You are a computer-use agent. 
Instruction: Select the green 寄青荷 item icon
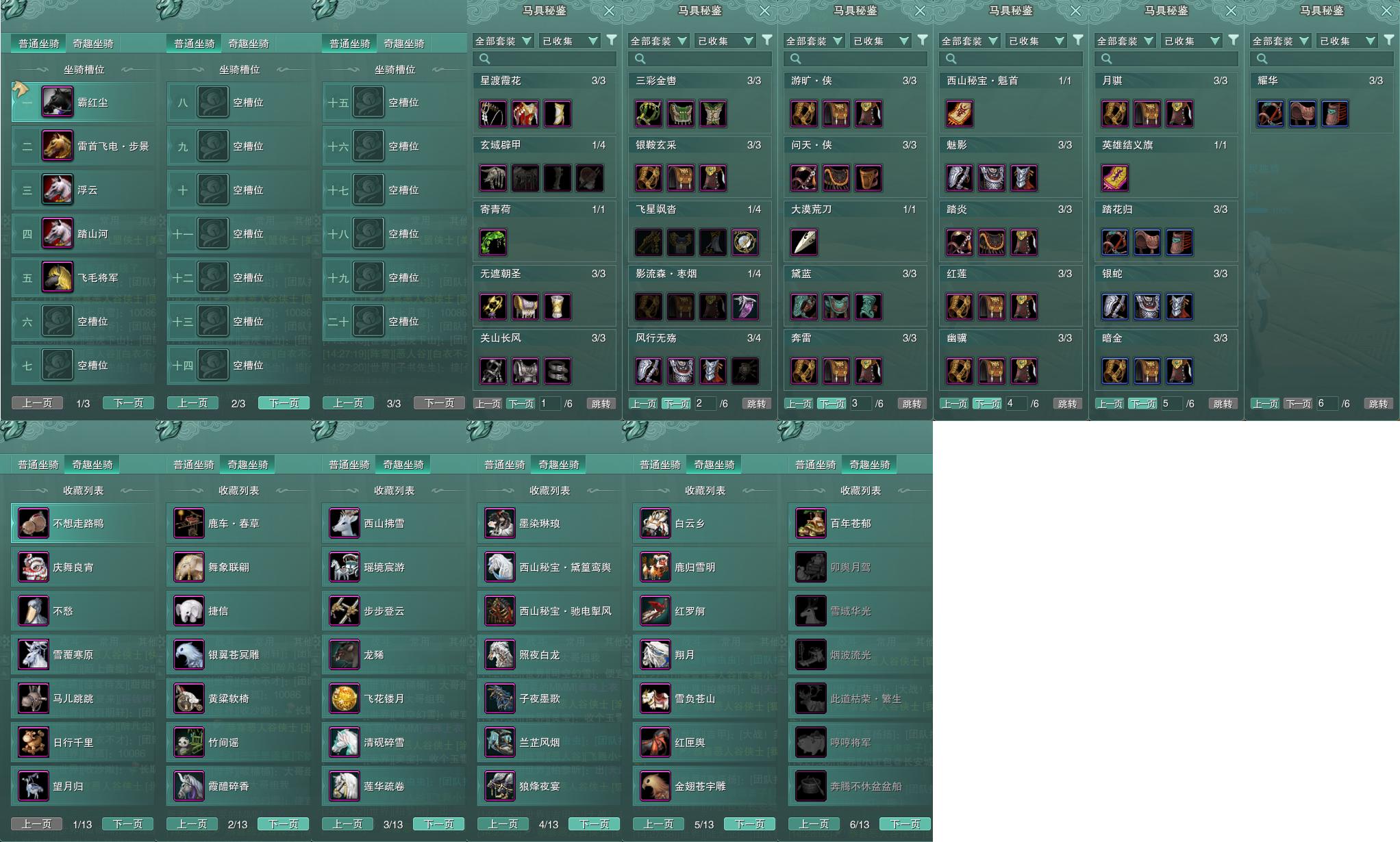coord(493,242)
